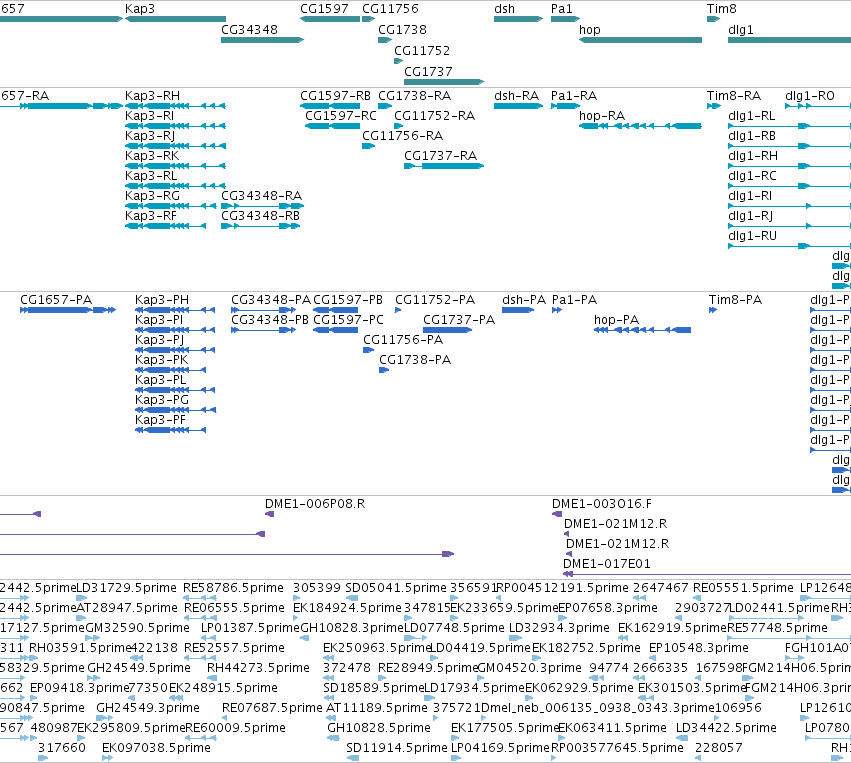Click protein CG1597-PC
The height and width of the screenshot is (763, 851).
click(x=335, y=330)
